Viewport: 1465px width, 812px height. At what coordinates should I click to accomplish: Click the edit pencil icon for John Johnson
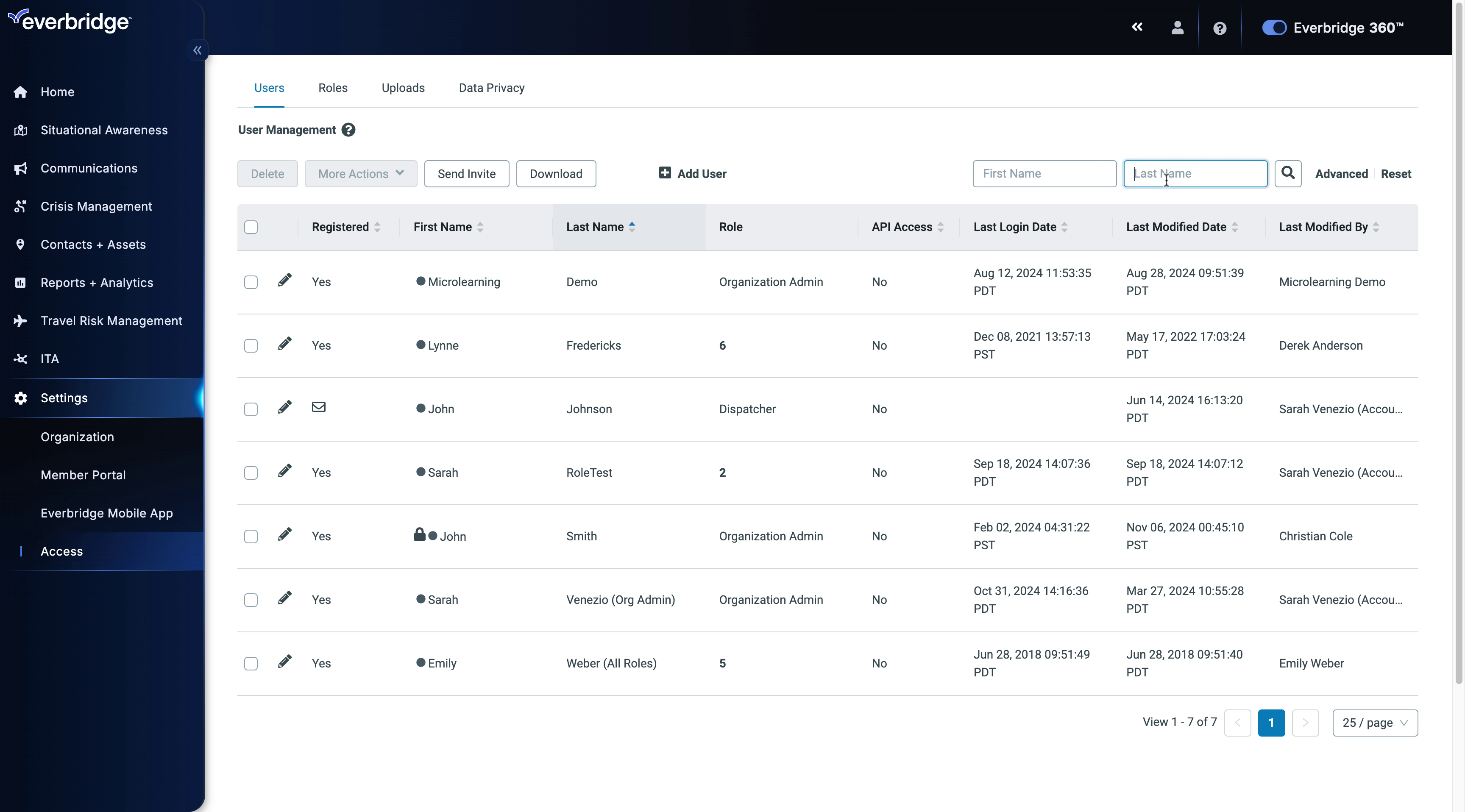284,407
